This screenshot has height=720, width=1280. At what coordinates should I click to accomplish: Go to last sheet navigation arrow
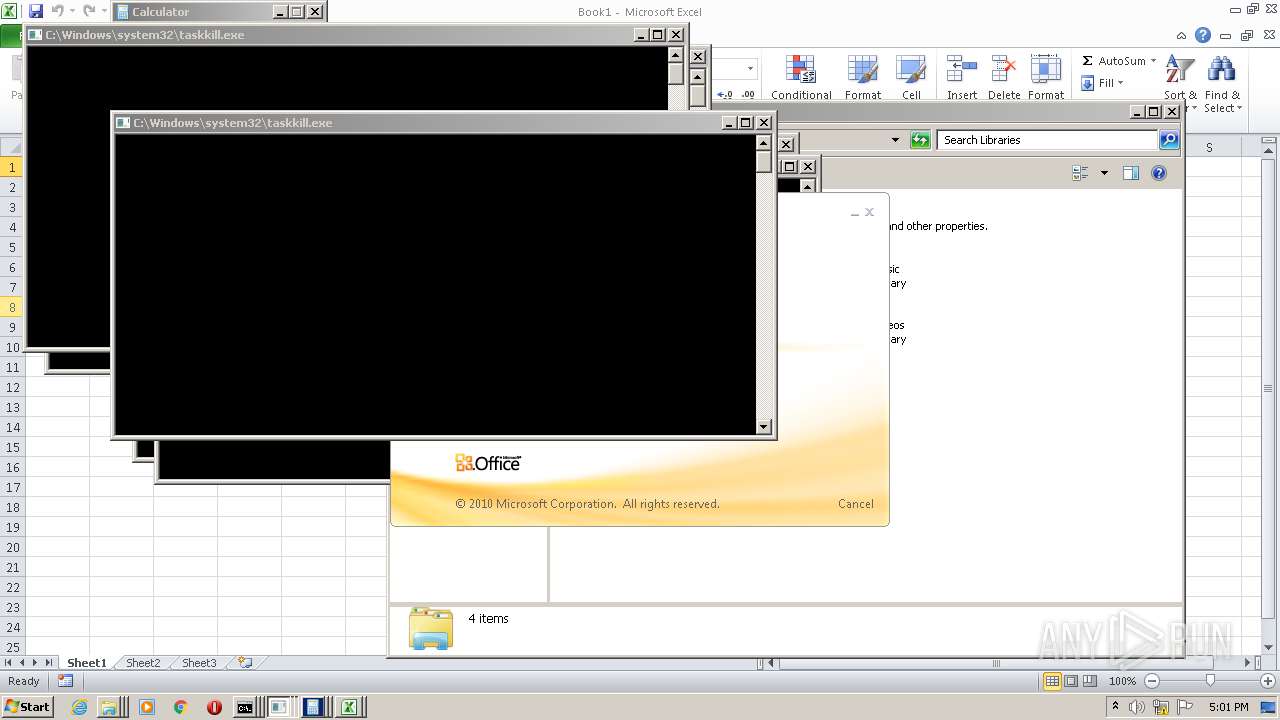pyautogui.click(x=49, y=663)
